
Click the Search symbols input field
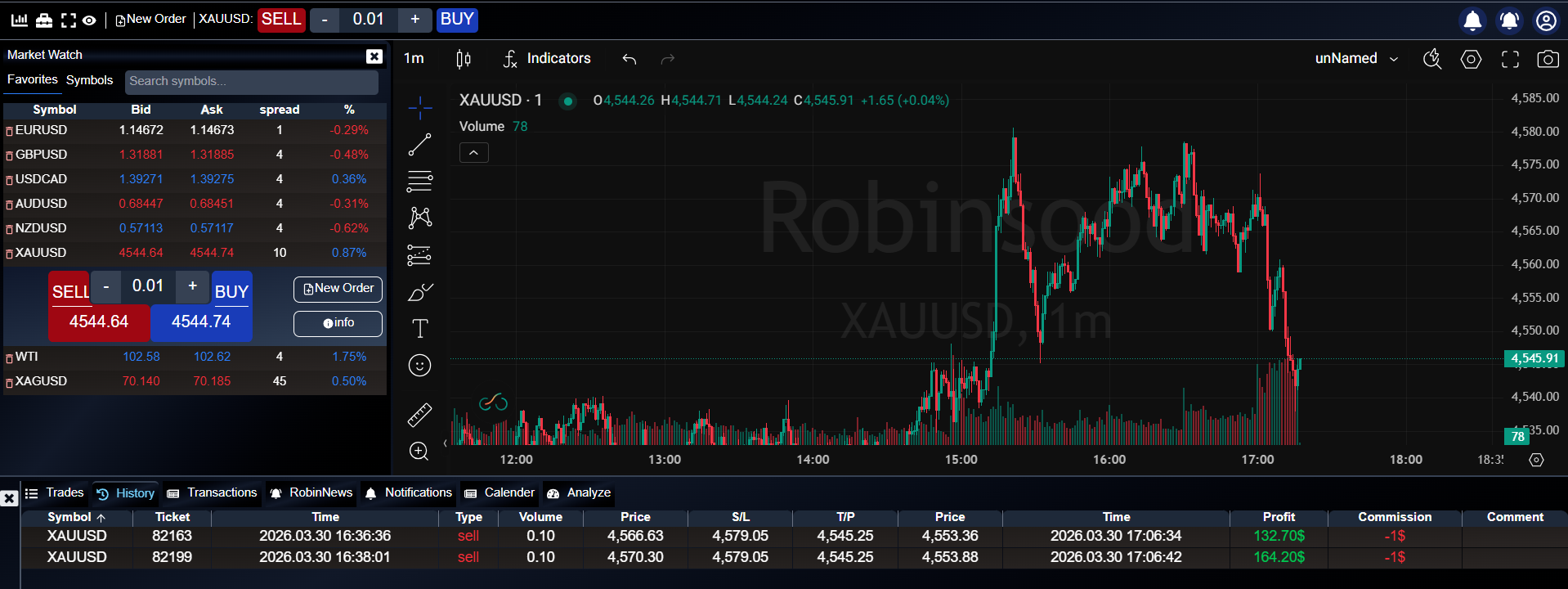click(252, 81)
